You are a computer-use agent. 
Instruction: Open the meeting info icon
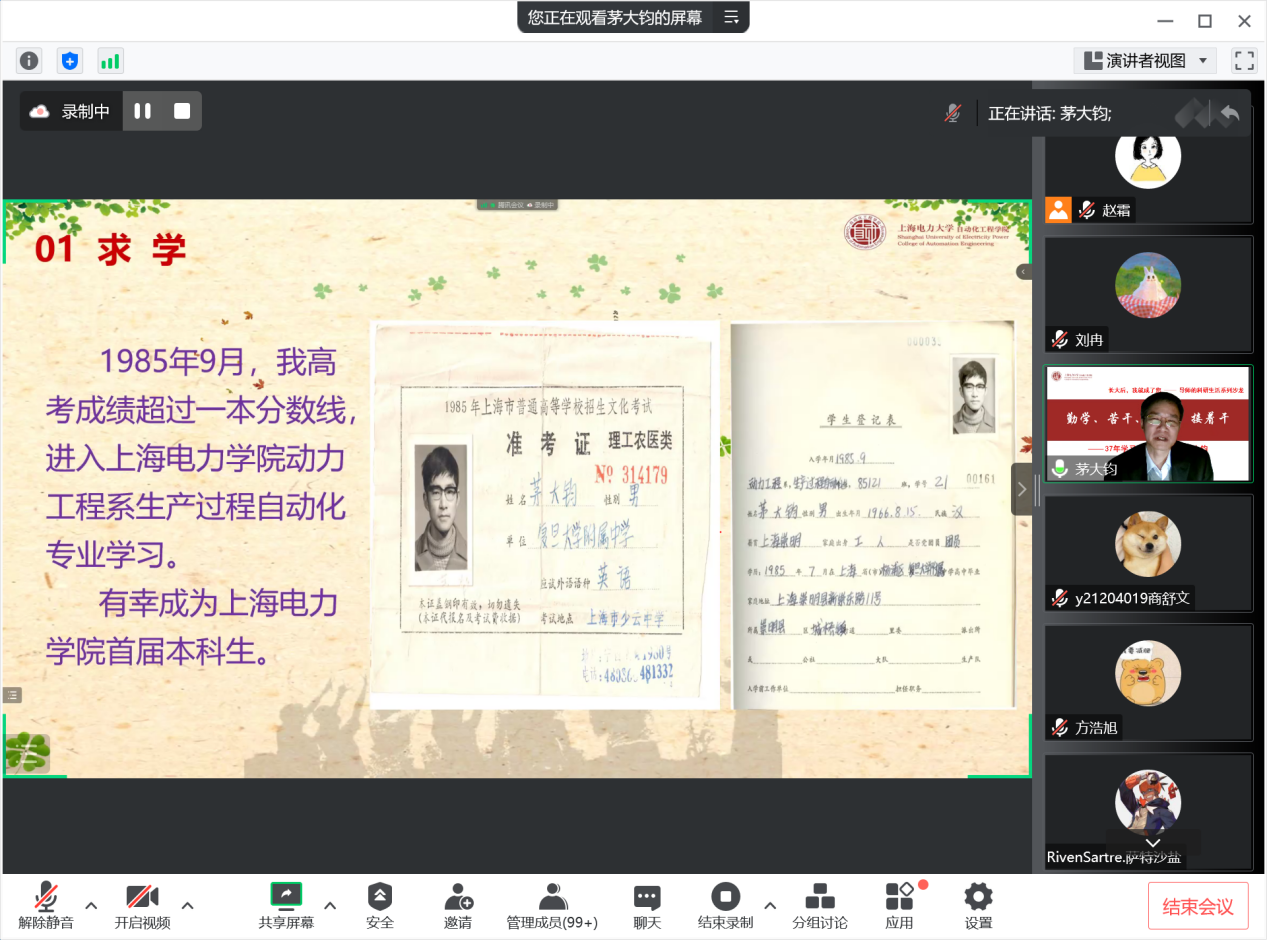(x=29, y=61)
